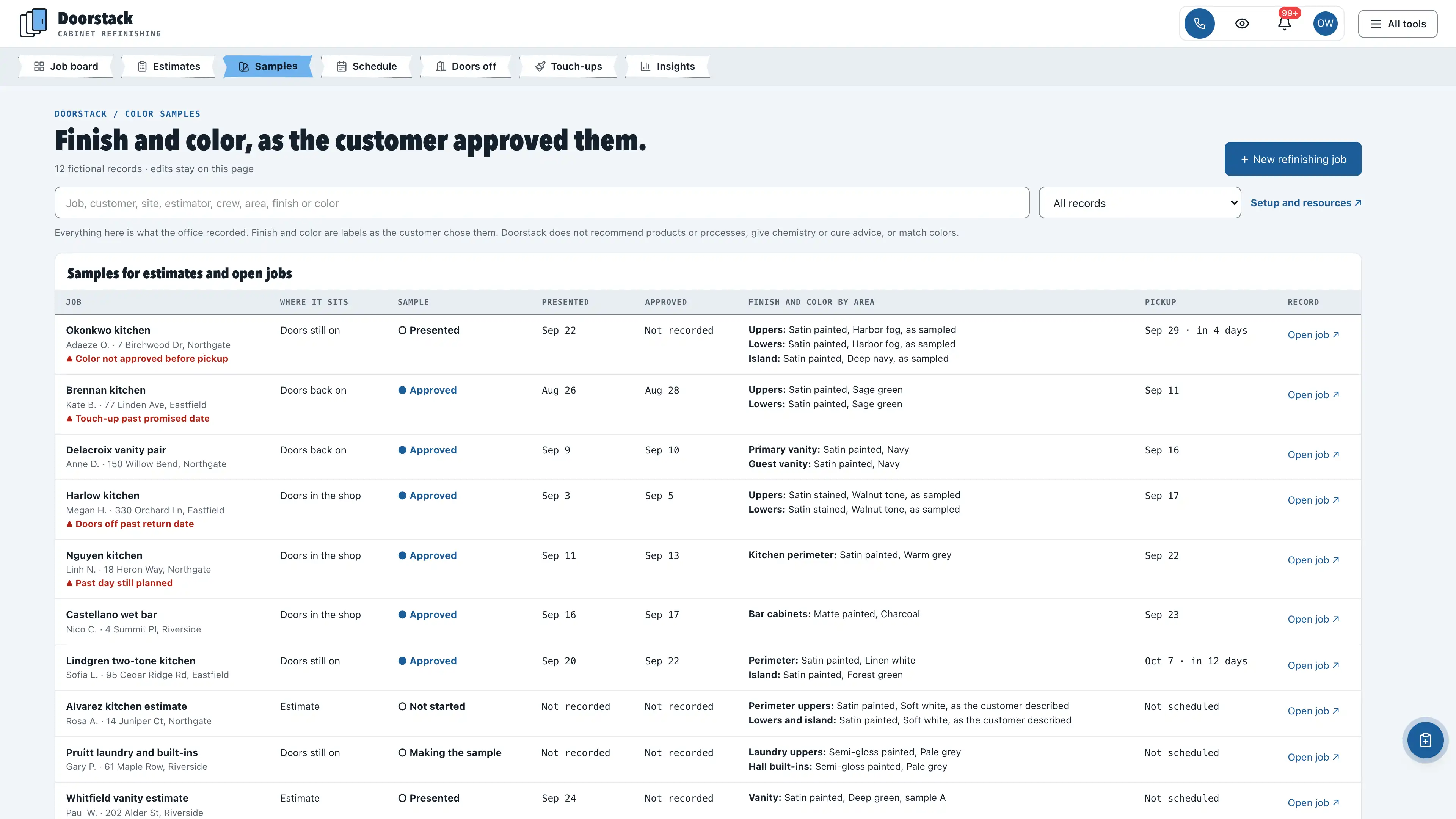This screenshot has height=819, width=1456.
Task: Open job for Alvarez kitchen estimate
Action: 1313,711
